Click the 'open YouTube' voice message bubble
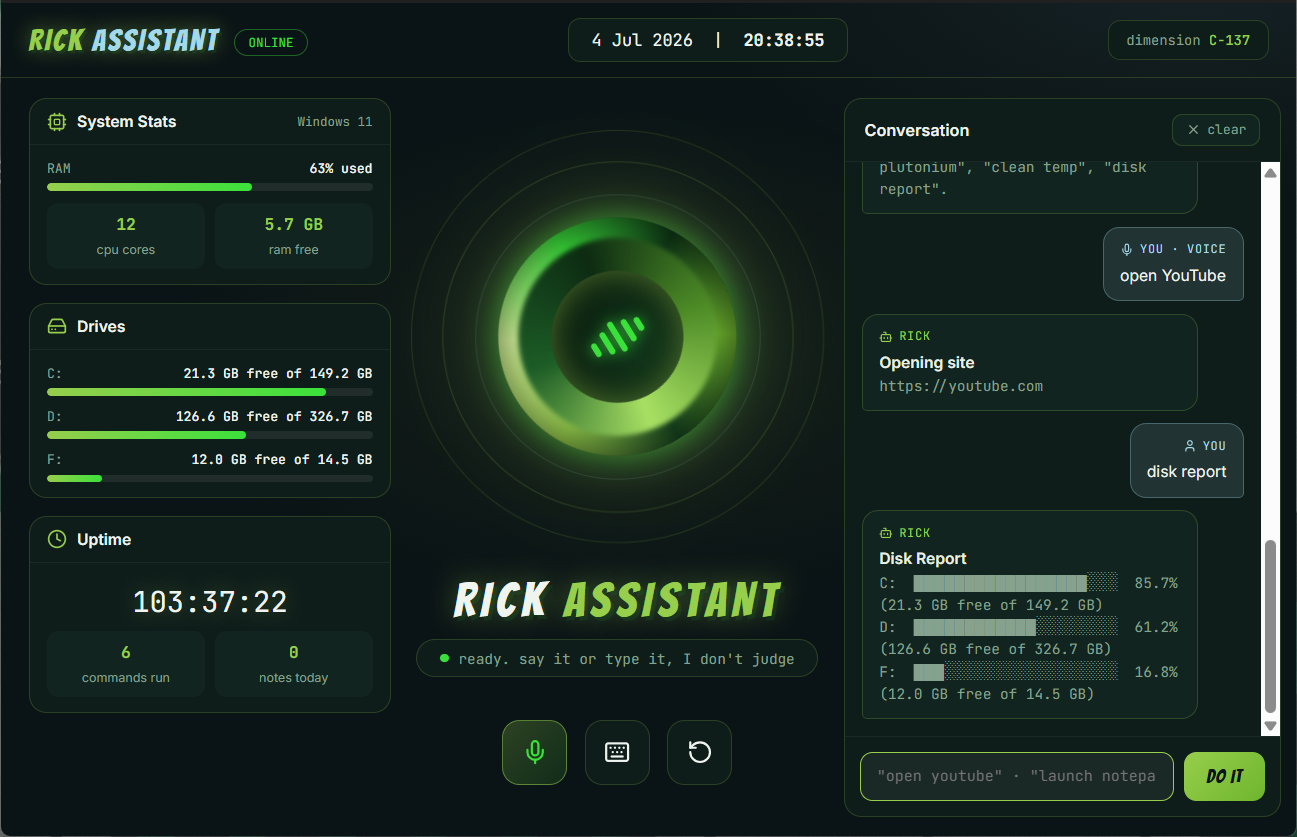 coord(1173,264)
